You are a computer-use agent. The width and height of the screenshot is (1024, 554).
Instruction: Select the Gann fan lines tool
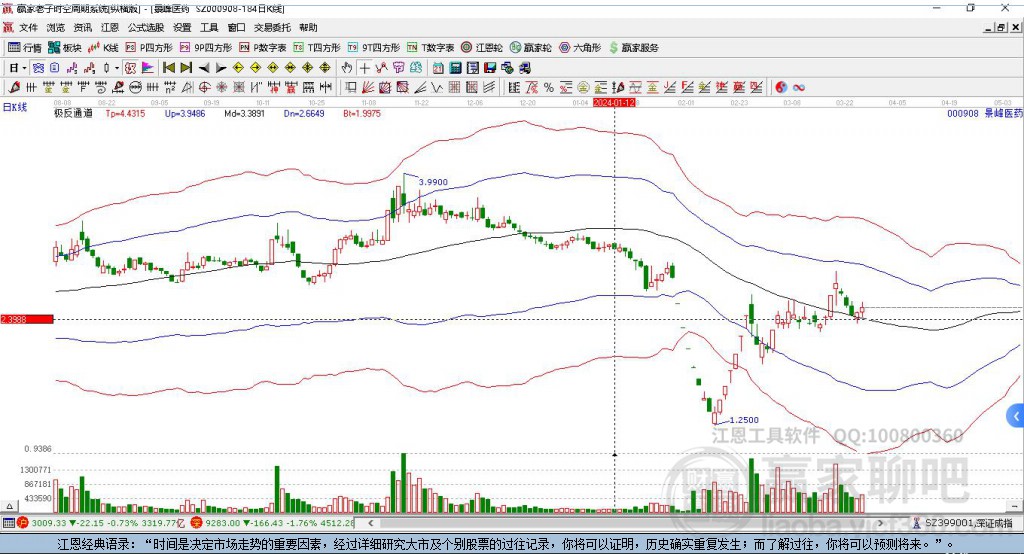point(368,87)
